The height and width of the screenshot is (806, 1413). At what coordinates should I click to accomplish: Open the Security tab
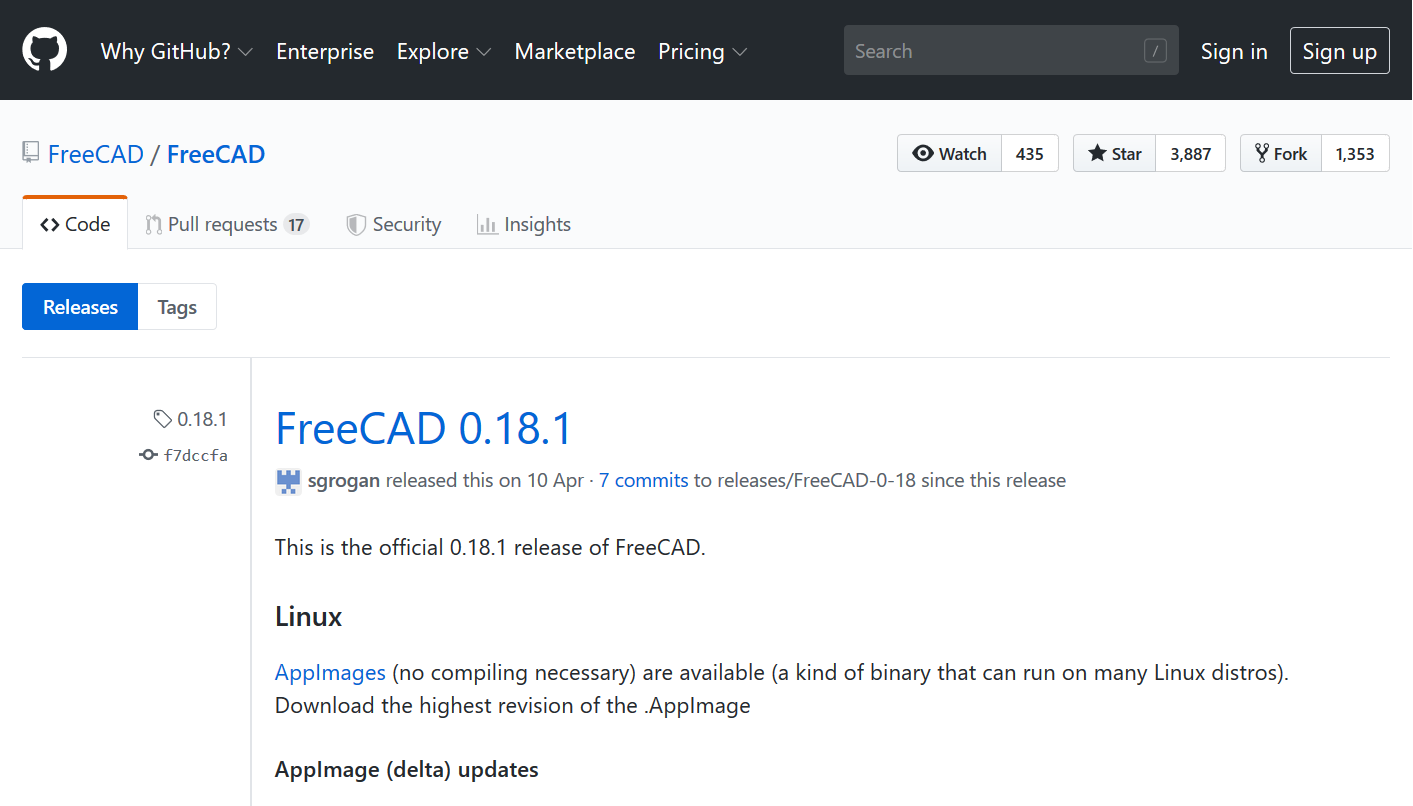394,224
